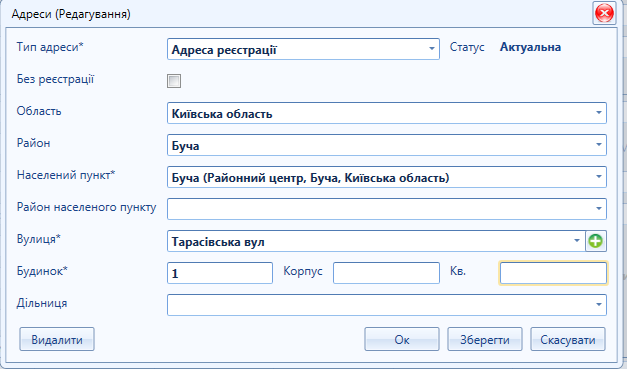
Task: Toggle the Без реєстрації checkbox
Action: (174, 81)
